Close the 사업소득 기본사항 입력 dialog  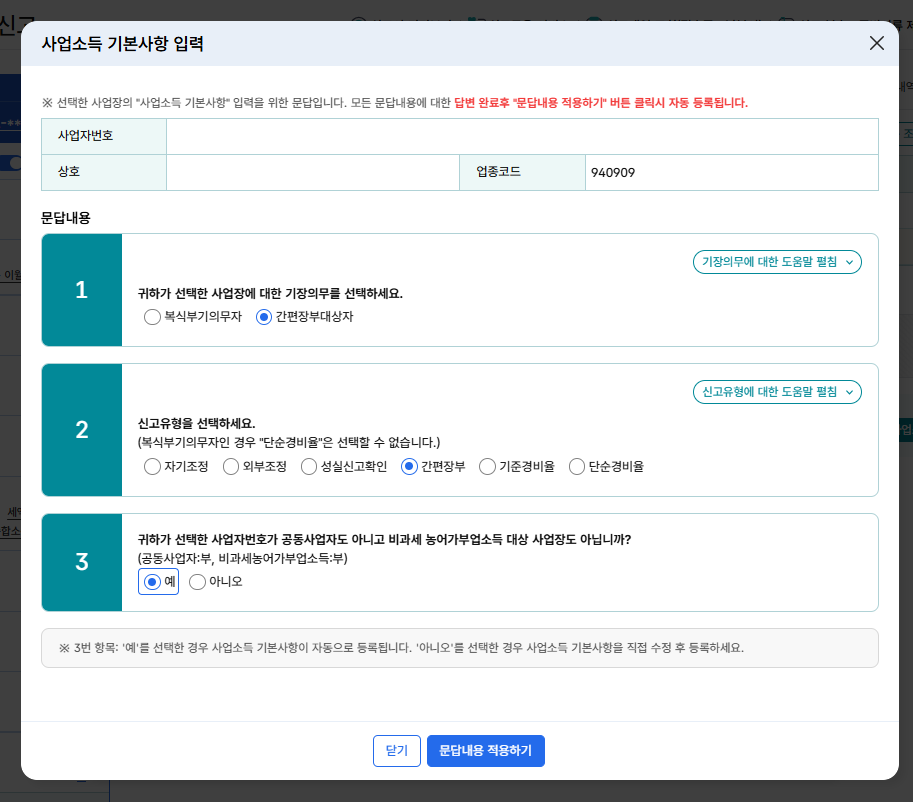point(877,43)
